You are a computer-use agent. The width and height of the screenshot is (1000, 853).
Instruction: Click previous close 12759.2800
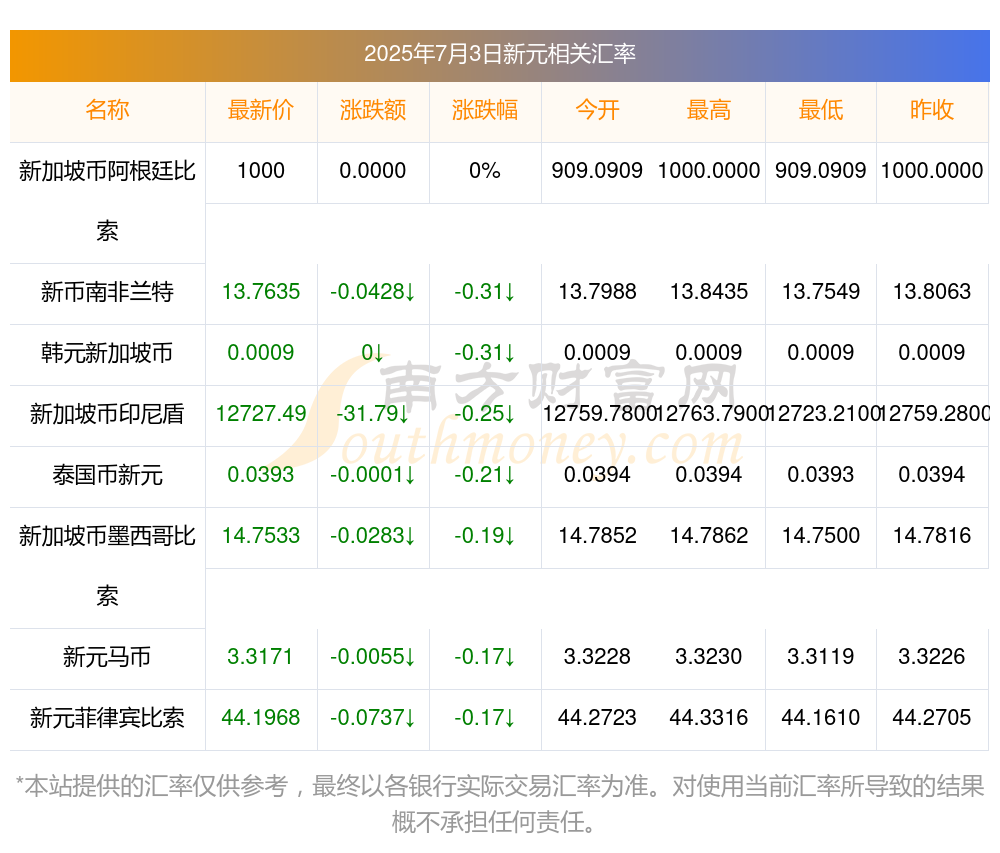click(x=935, y=413)
